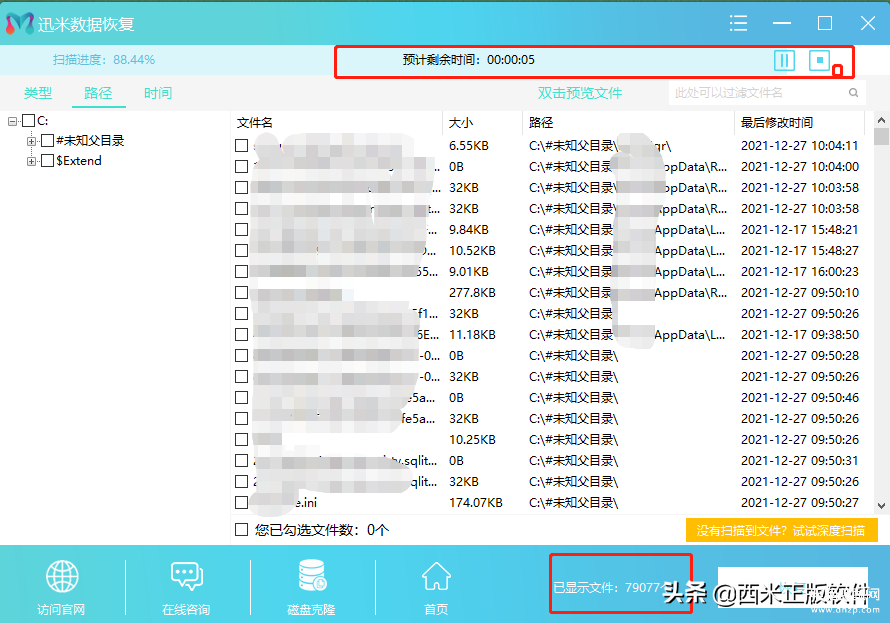890x623 pixels.
Task: Minimize the 迅米数据恢复 window
Action: (x=782, y=23)
